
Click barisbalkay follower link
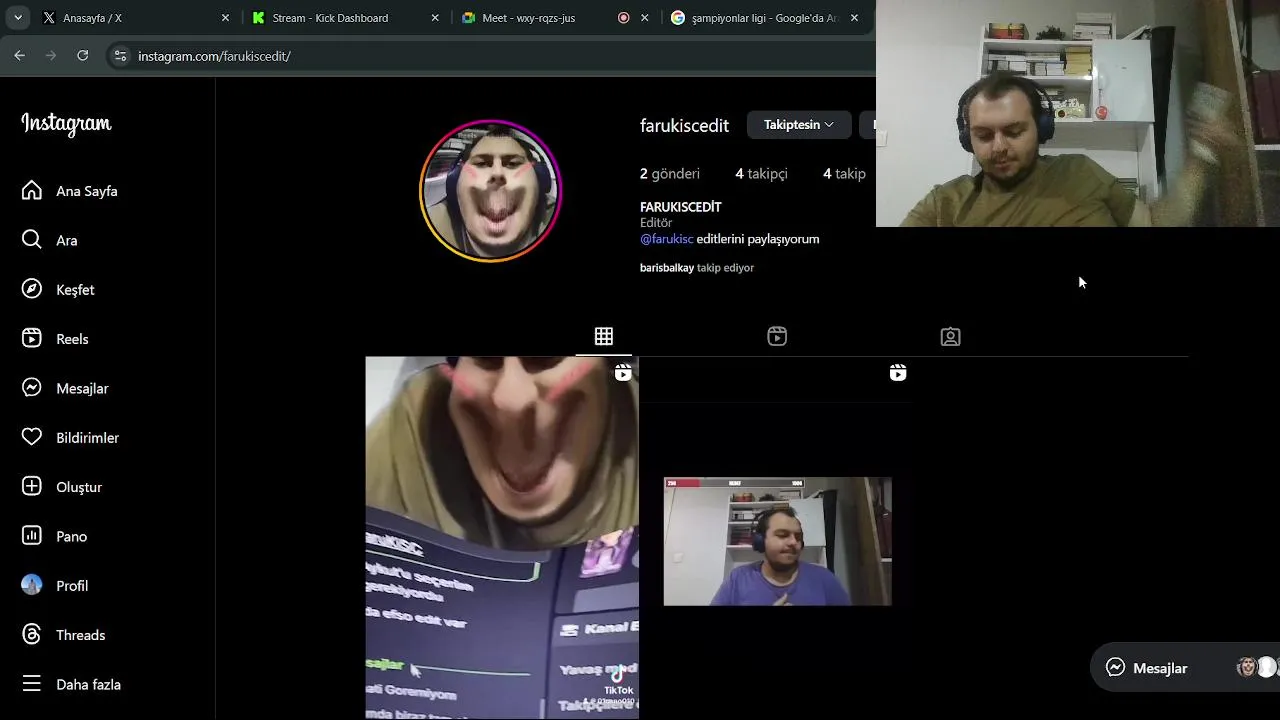pyautogui.click(x=667, y=268)
